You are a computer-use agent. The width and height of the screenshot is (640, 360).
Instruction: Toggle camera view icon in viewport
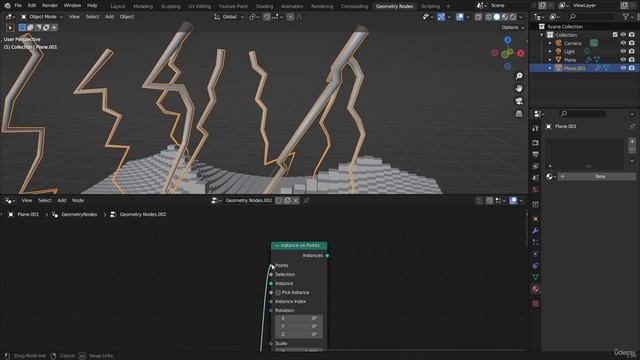click(x=519, y=101)
